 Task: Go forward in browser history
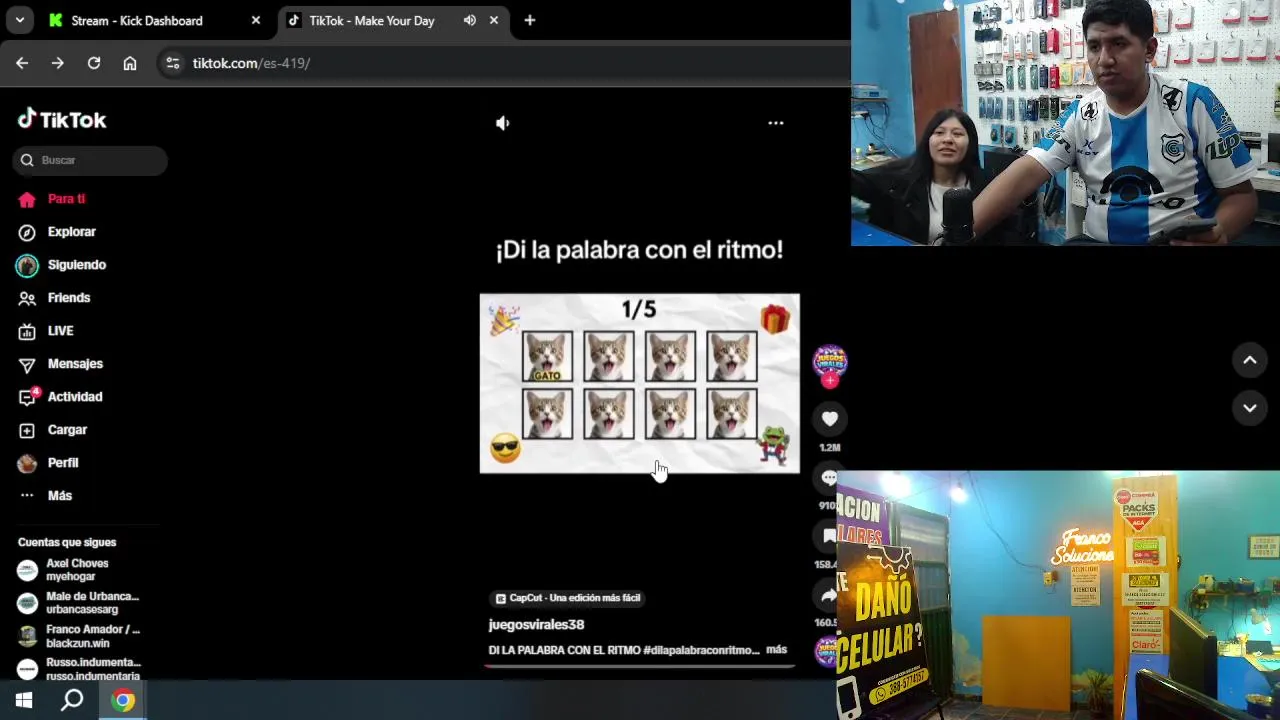click(x=58, y=63)
